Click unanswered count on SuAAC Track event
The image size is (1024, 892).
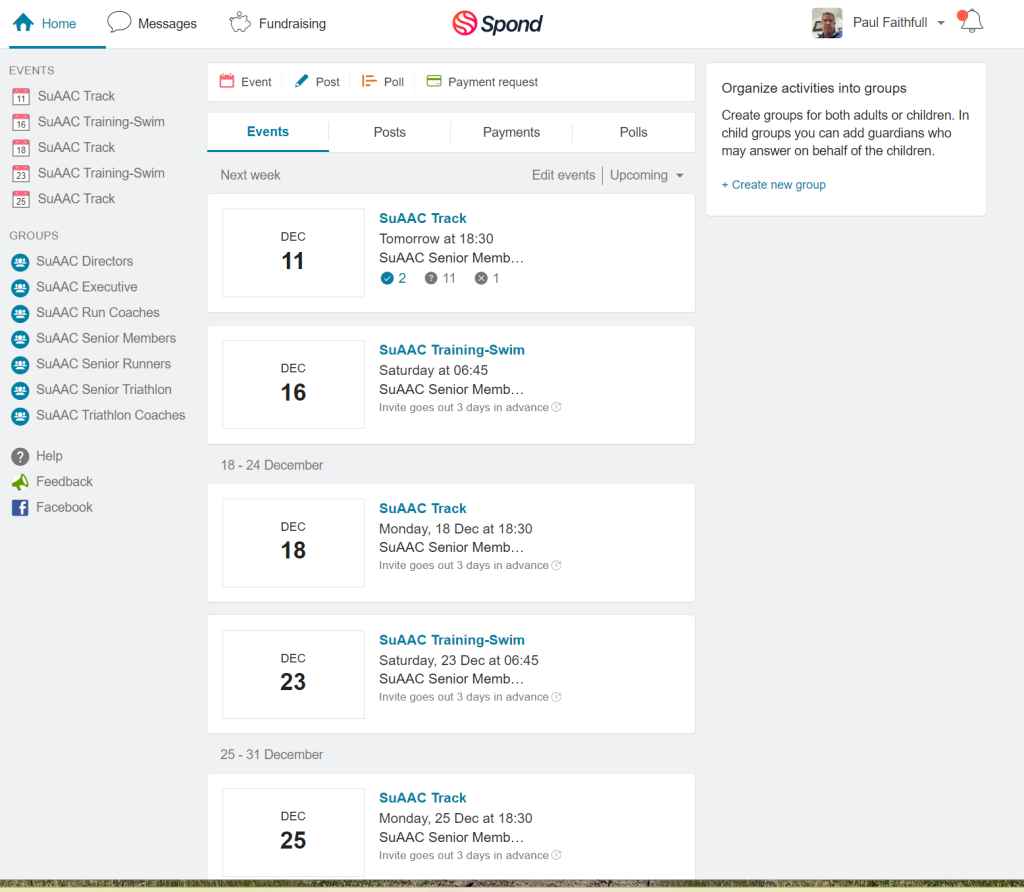pos(440,278)
